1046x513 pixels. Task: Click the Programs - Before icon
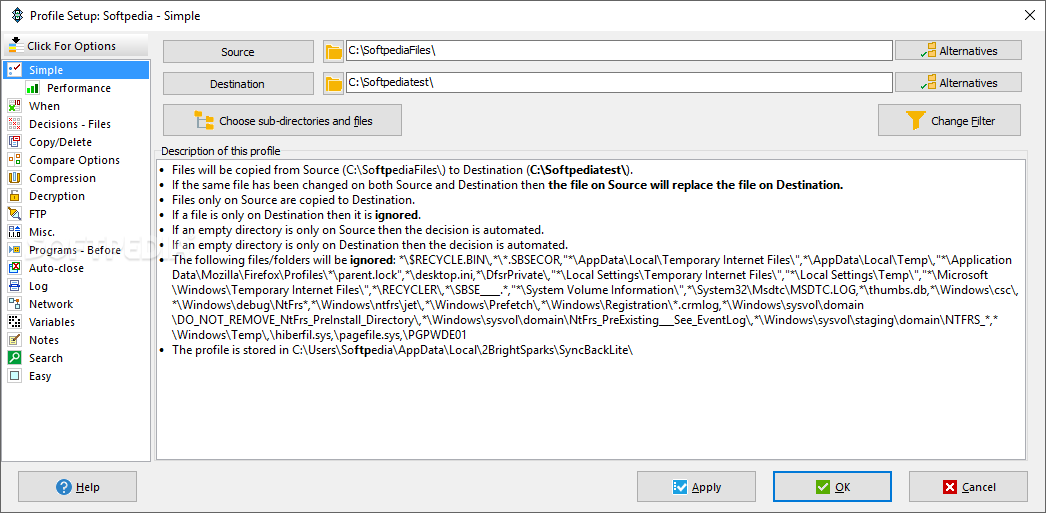click(14, 250)
